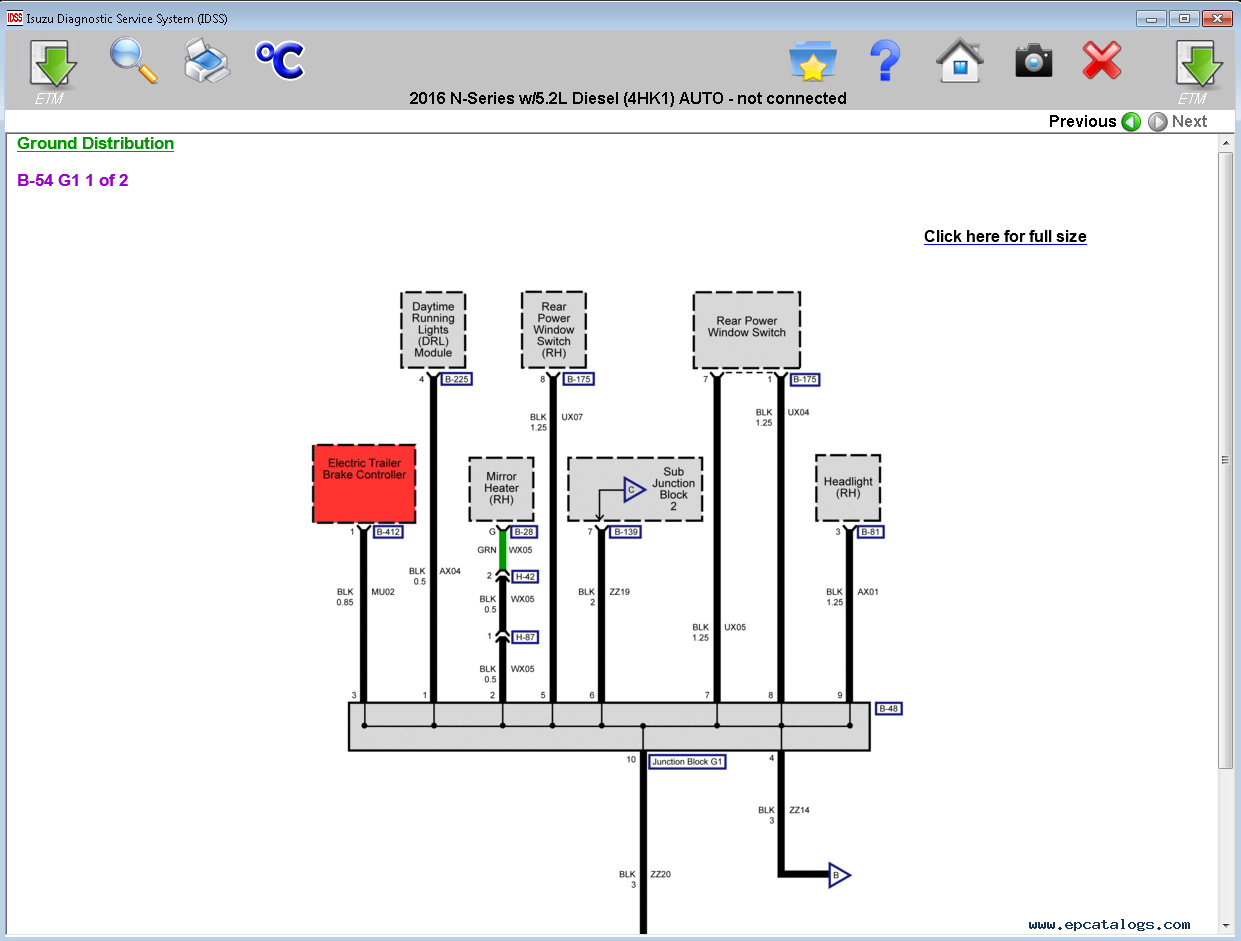Select B-175 label under Rear Power Window Switch (RH)

[x=579, y=379]
